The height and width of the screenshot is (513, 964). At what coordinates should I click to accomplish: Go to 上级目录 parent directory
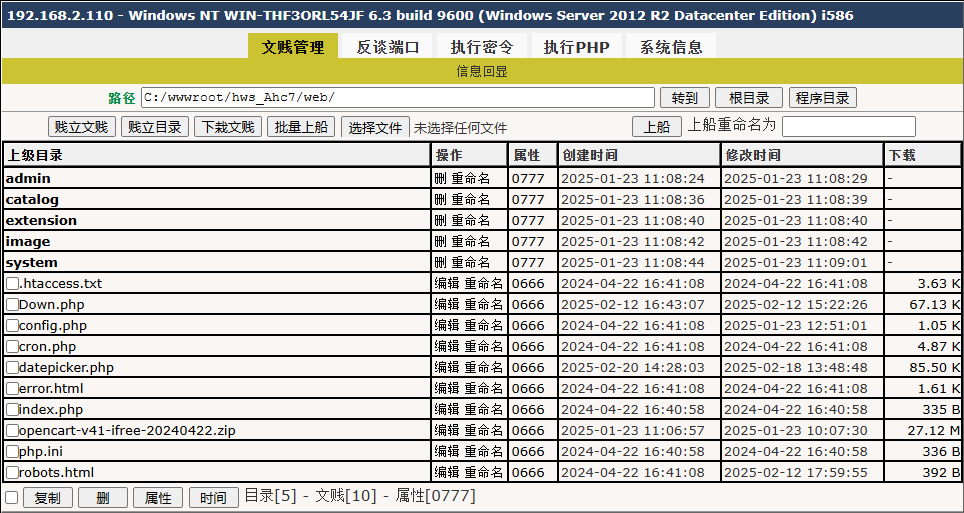pos(34,156)
